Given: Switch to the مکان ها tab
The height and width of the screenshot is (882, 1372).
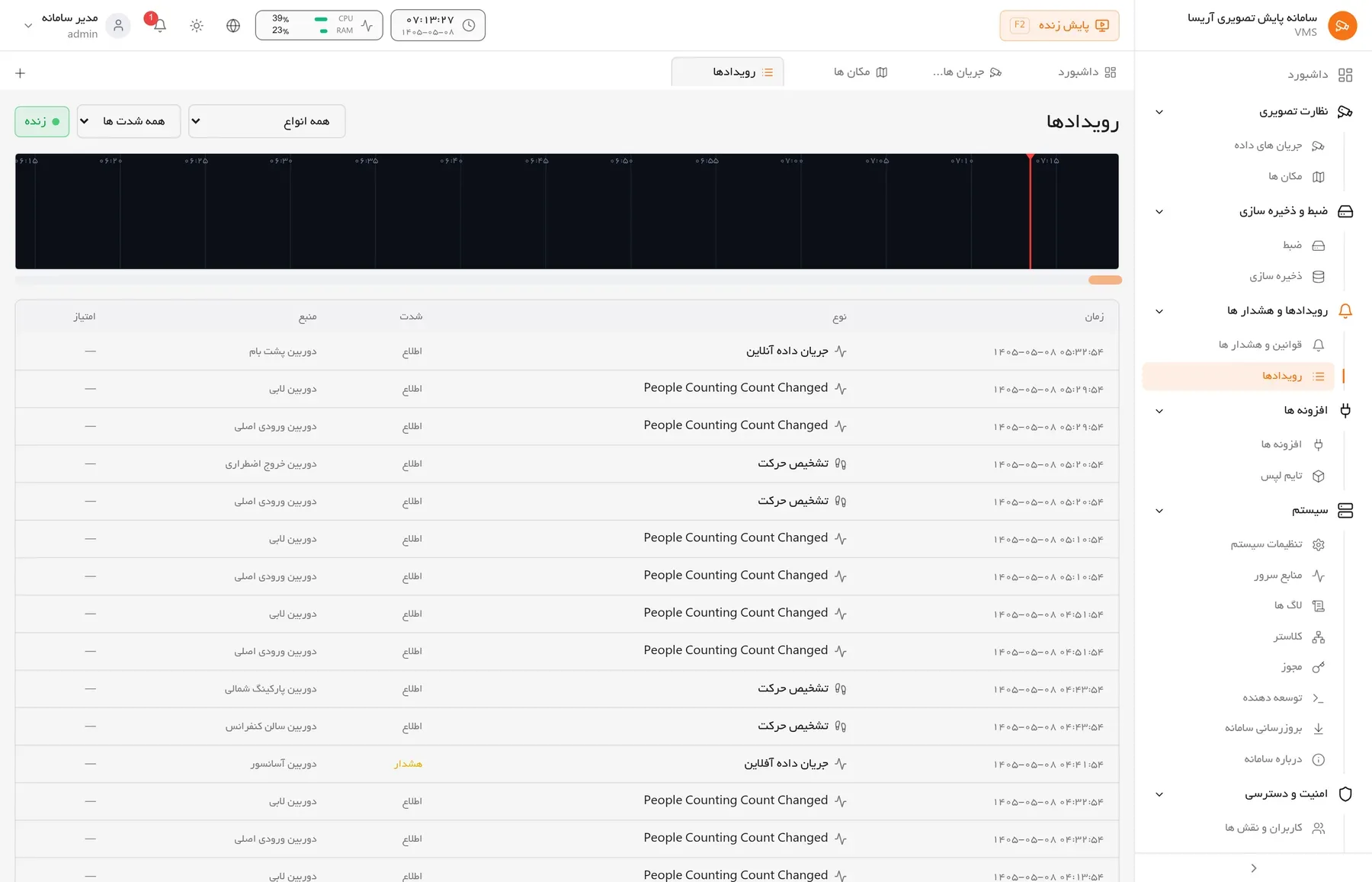Looking at the screenshot, I should click(x=861, y=72).
